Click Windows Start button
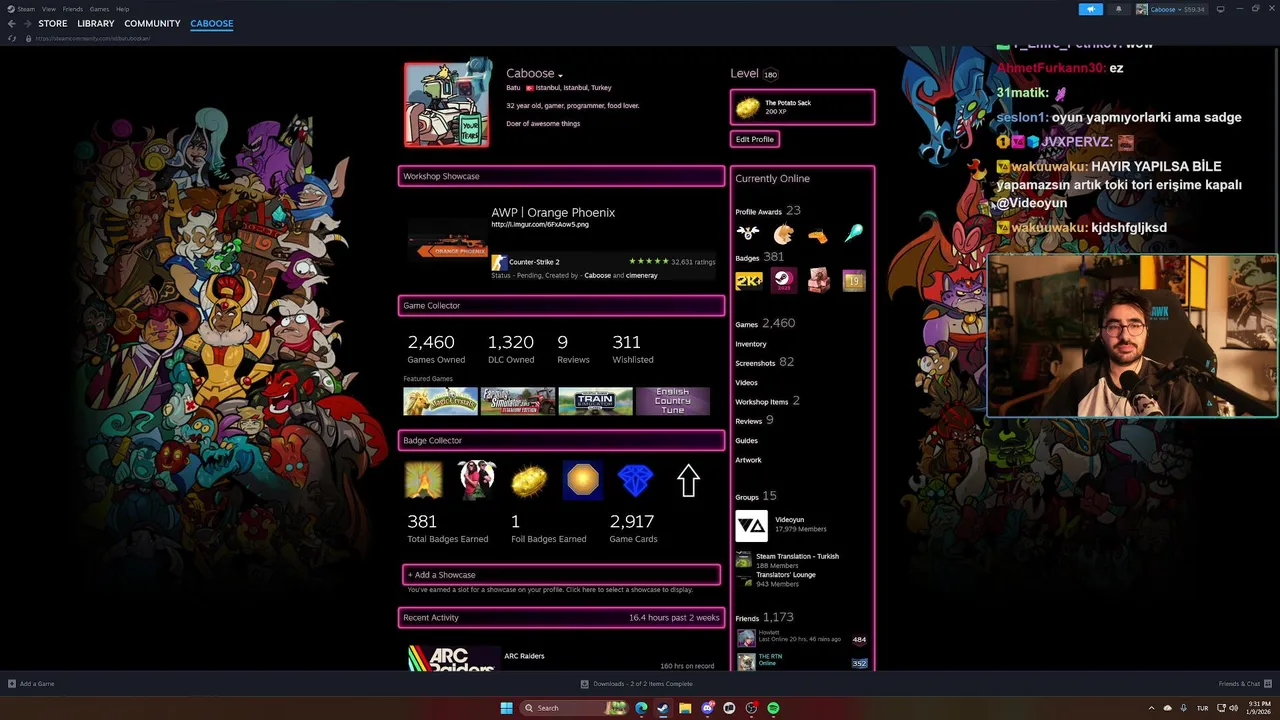1280x720 pixels. click(506, 708)
